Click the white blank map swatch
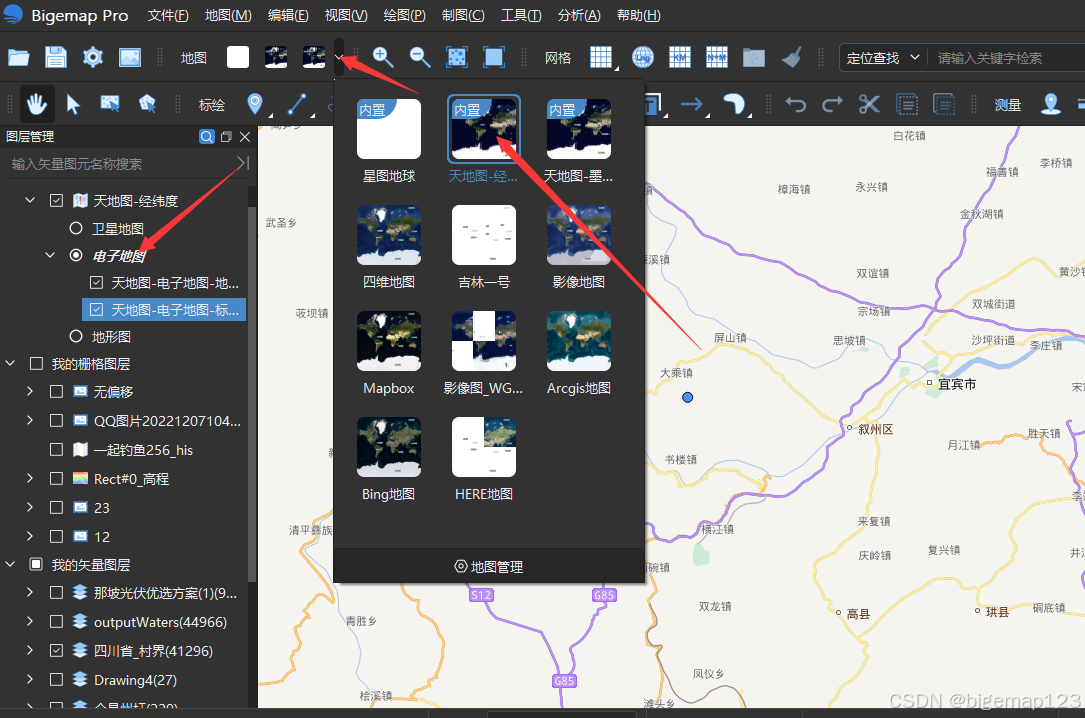This screenshot has width=1085, height=718. point(238,57)
